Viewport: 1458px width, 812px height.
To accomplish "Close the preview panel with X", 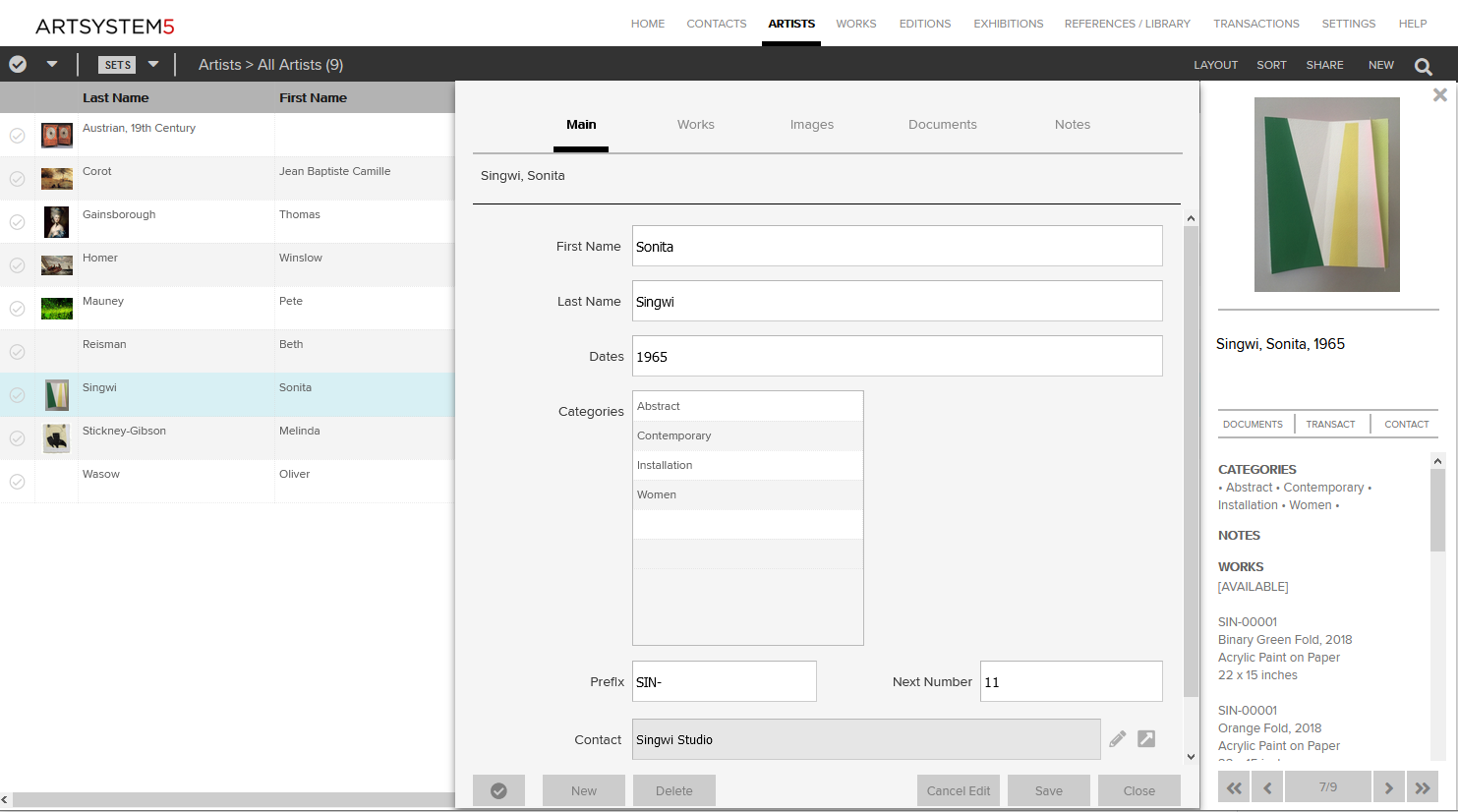I will click(1439, 95).
